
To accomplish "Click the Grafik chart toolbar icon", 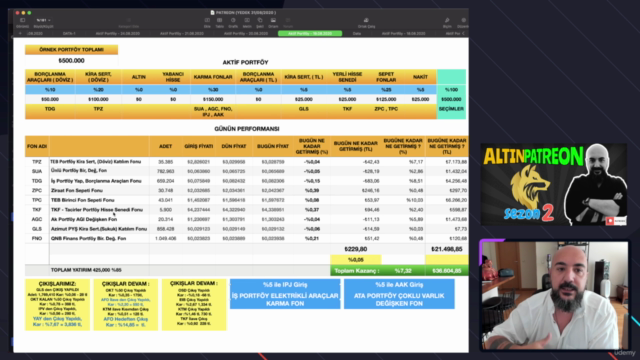I will pos(233,20).
